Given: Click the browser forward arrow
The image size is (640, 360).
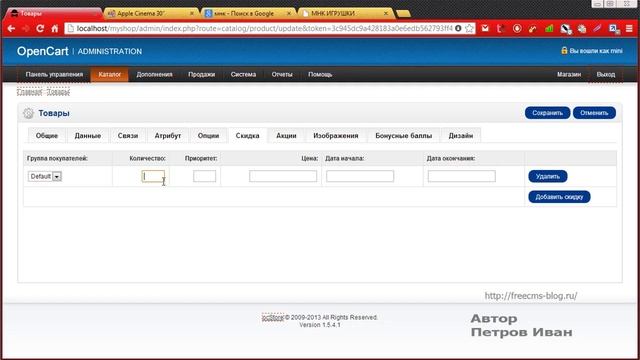Looking at the screenshot, I should [26, 29].
